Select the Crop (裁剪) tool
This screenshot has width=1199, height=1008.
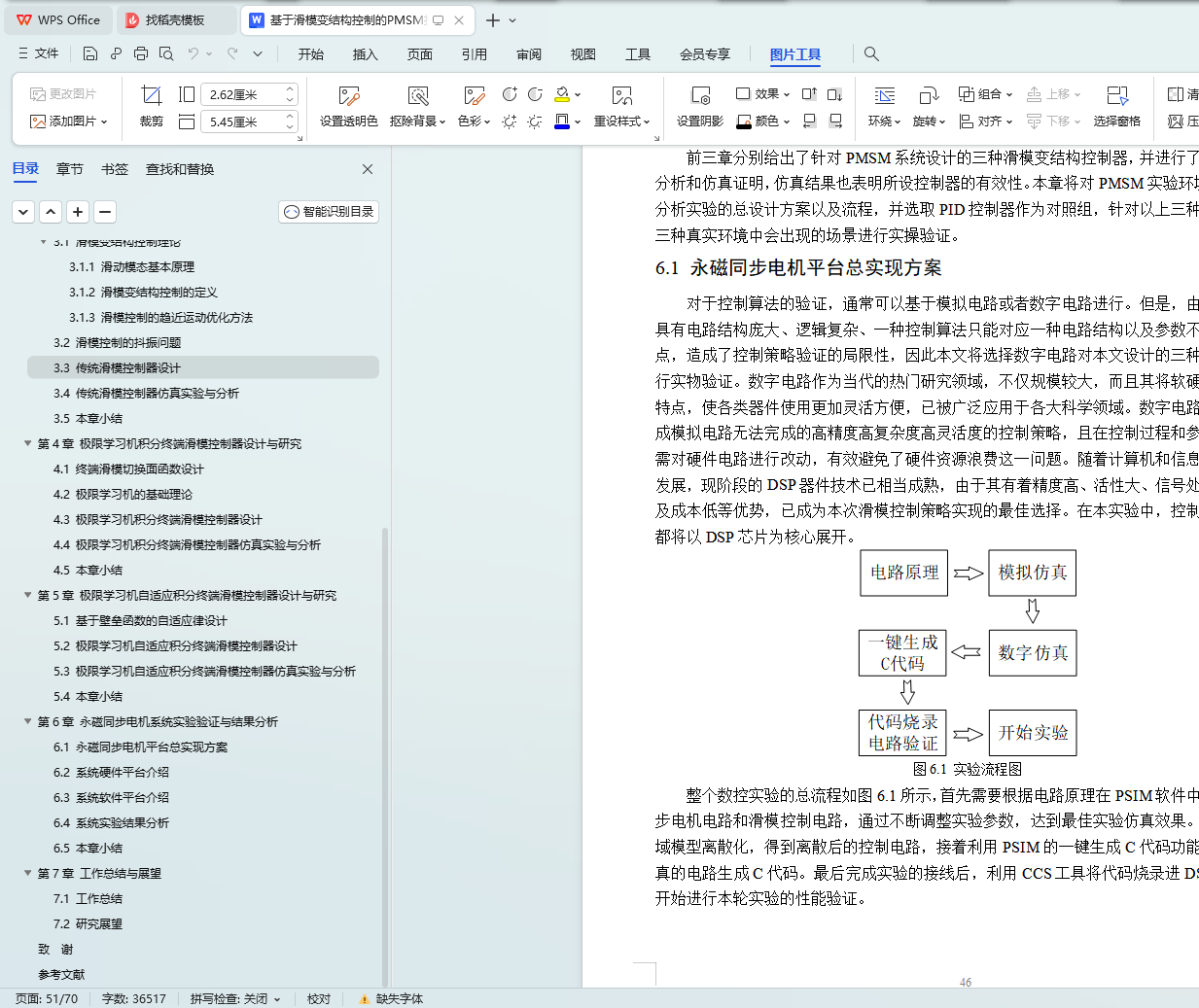coord(151,106)
